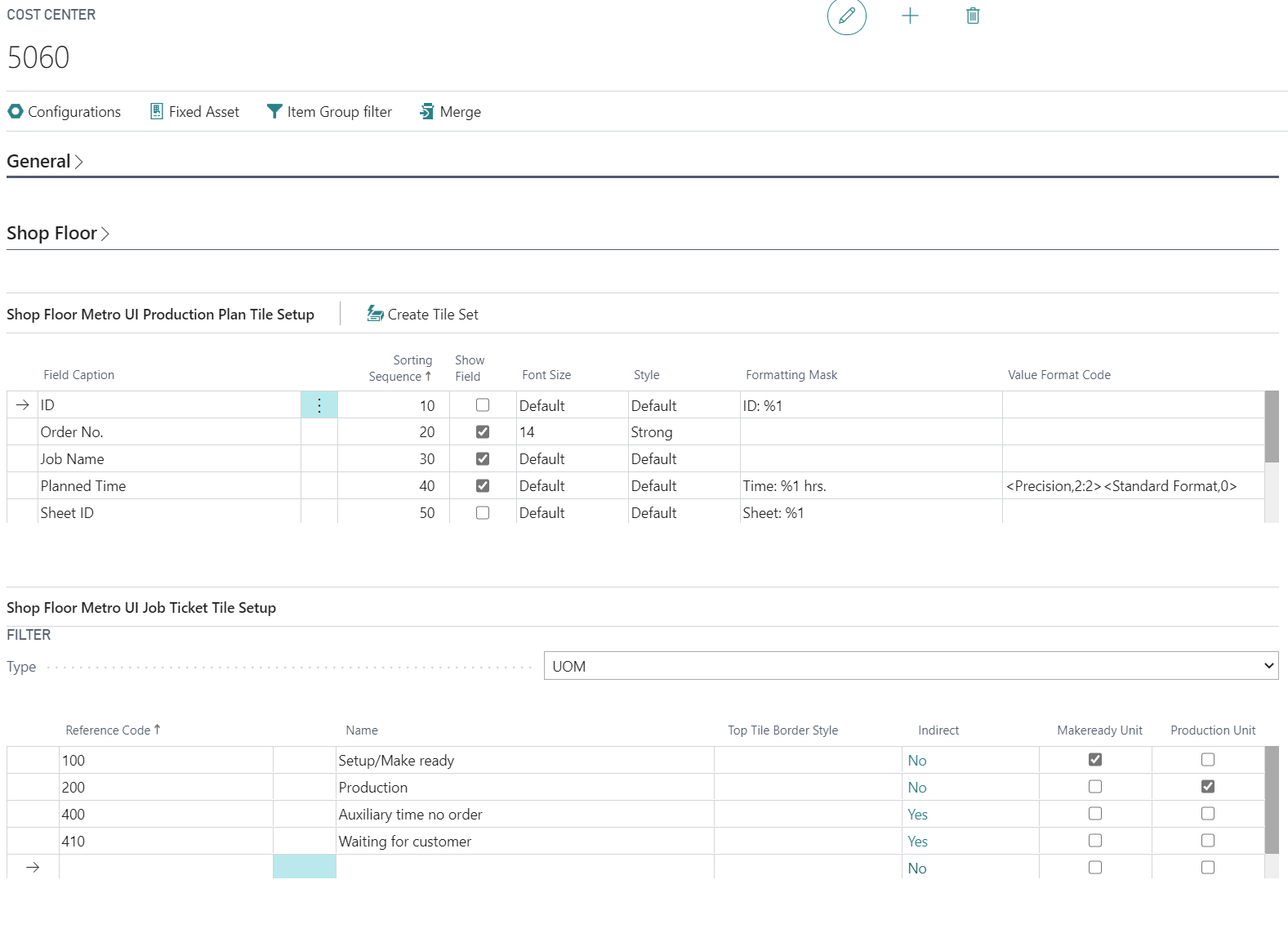Open Shop Floor Metro UI Job Ticket Tile Setup menu
Viewport: 1288px width, 938px height.
(x=141, y=608)
